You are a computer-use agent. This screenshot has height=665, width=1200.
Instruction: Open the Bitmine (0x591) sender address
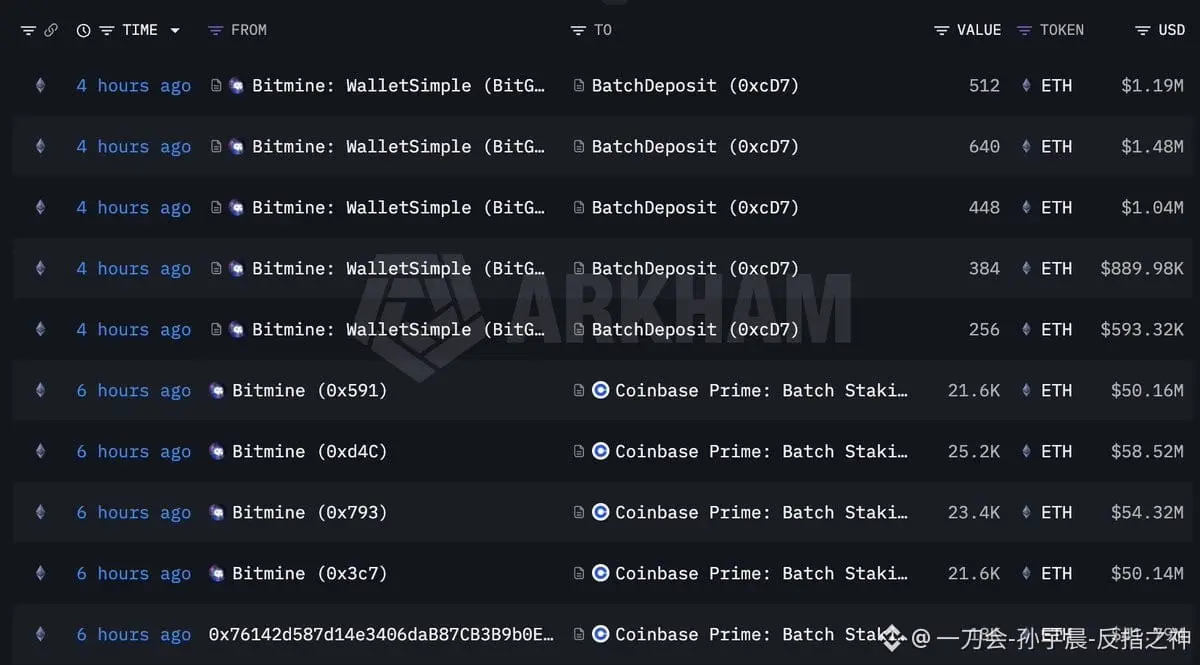309,390
